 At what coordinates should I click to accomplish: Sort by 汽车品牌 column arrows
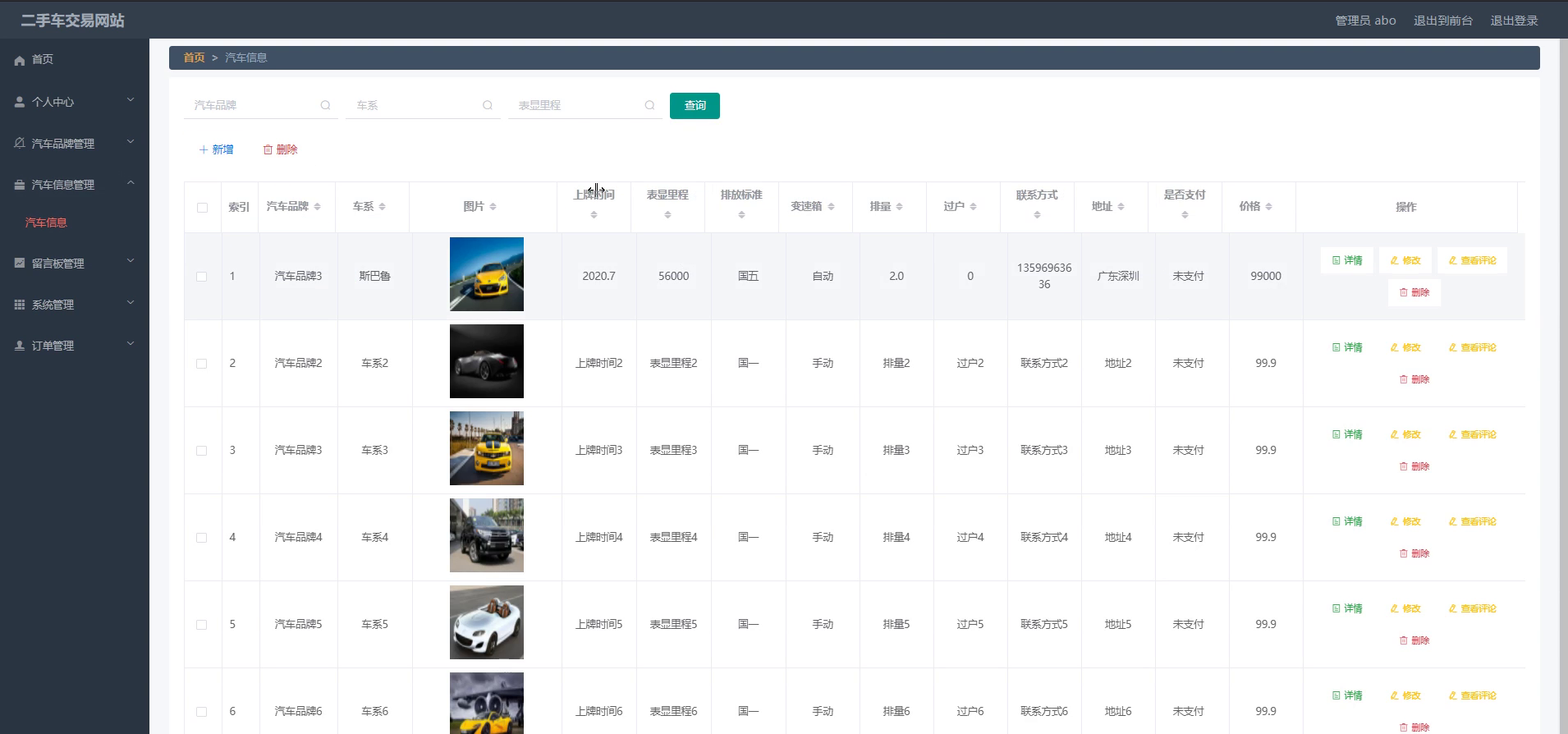tap(317, 207)
